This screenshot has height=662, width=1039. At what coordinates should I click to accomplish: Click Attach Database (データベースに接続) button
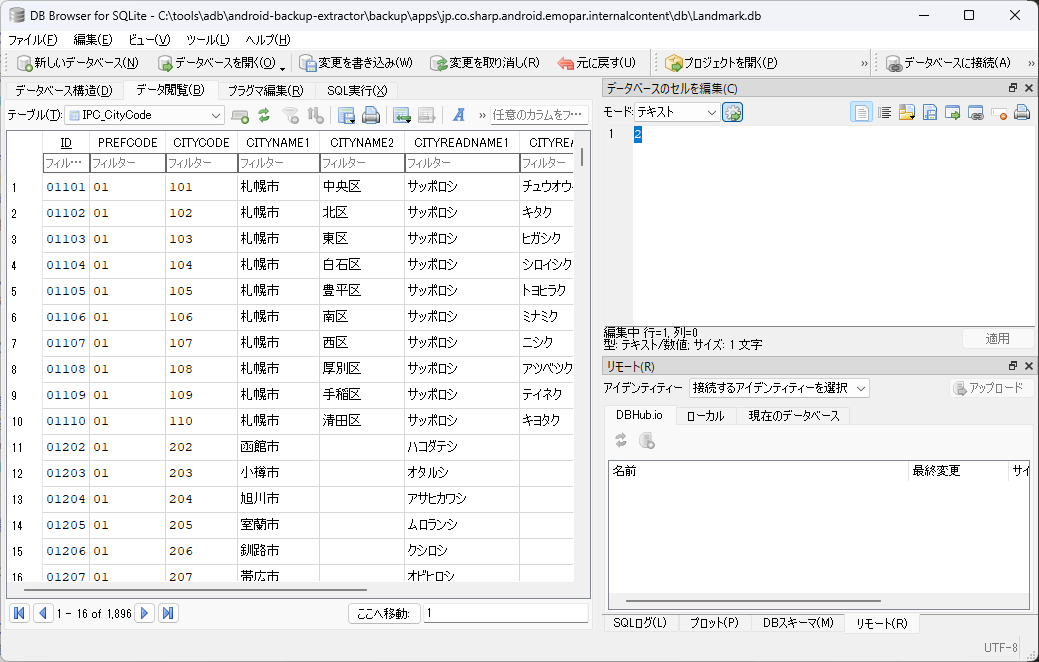click(x=948, y=63)
